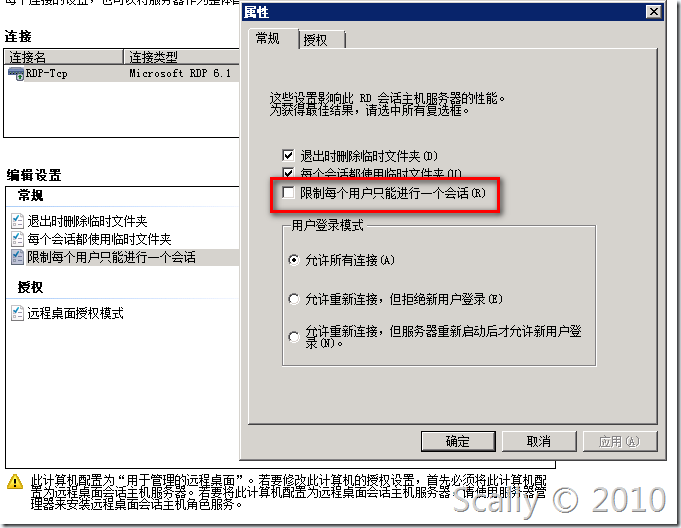
Task: Click the 取消 button
Action: coord(539,442)
